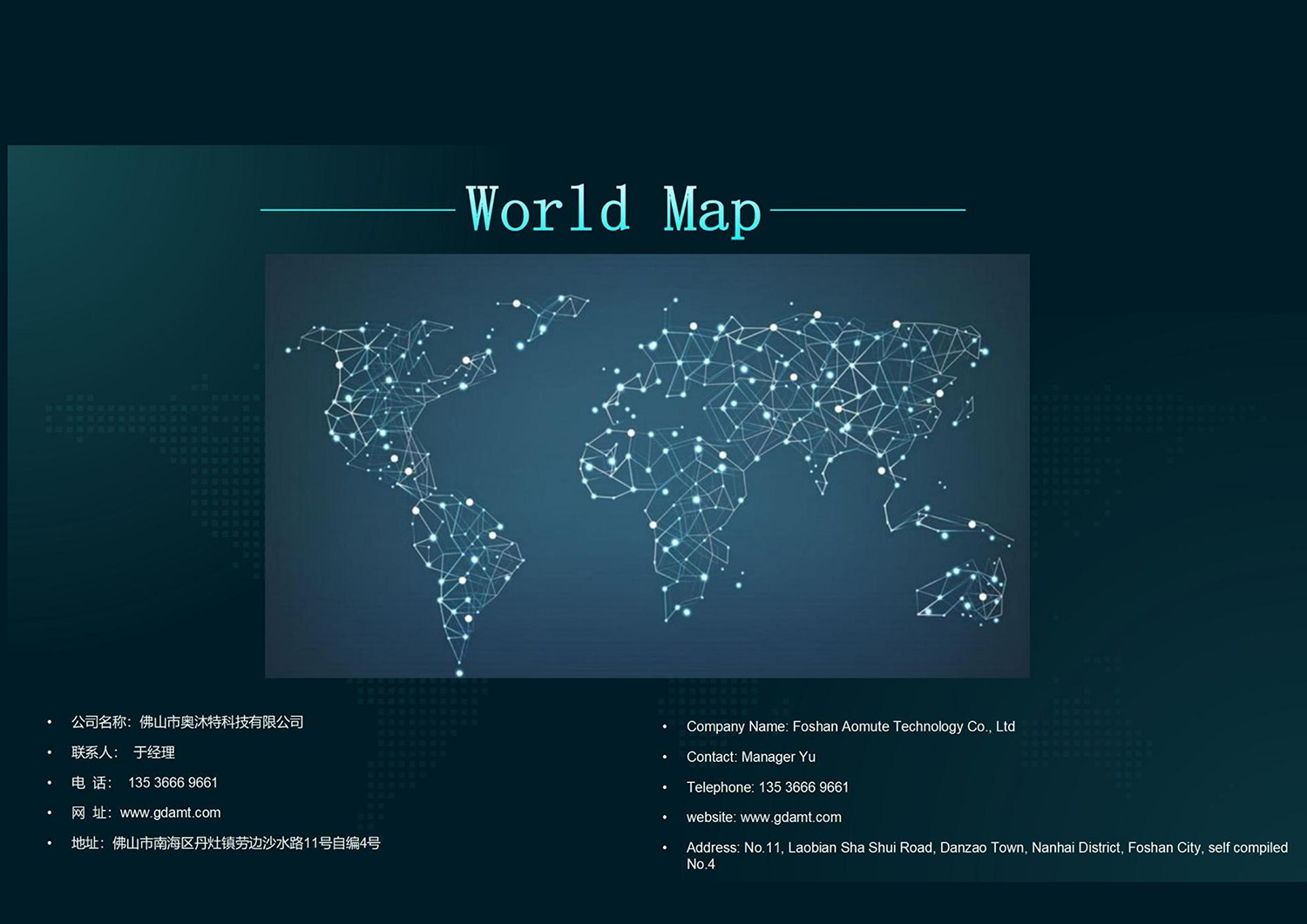Open the www.gdamt.com link after 网址
The image size is (1307, 924).
(170, 813)
